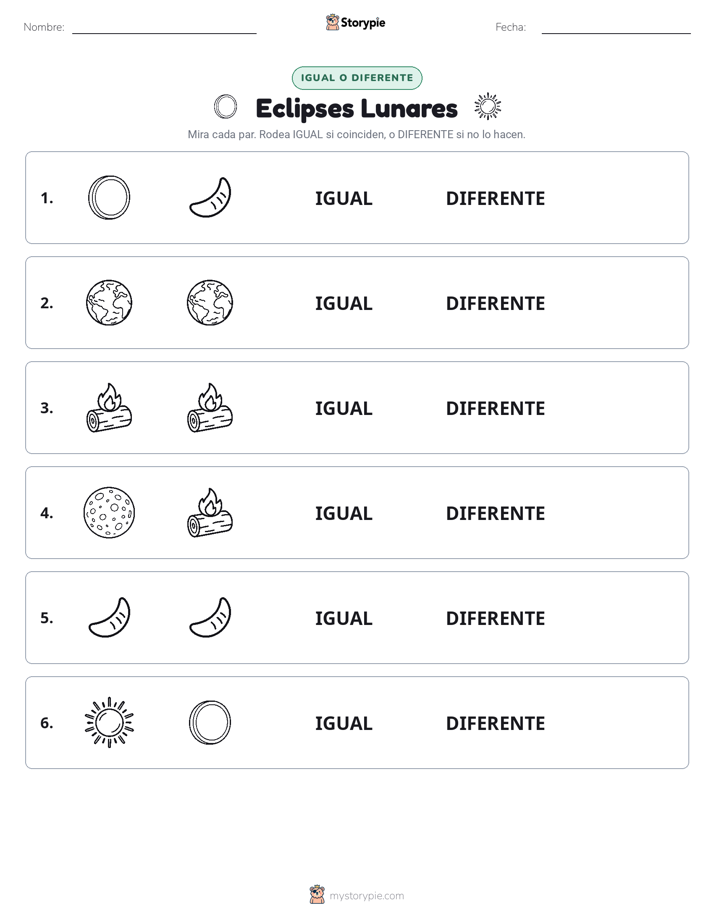Choose DIFERENTE for question 6
This screenshot has height=924, width=714.
click(495, 722)
